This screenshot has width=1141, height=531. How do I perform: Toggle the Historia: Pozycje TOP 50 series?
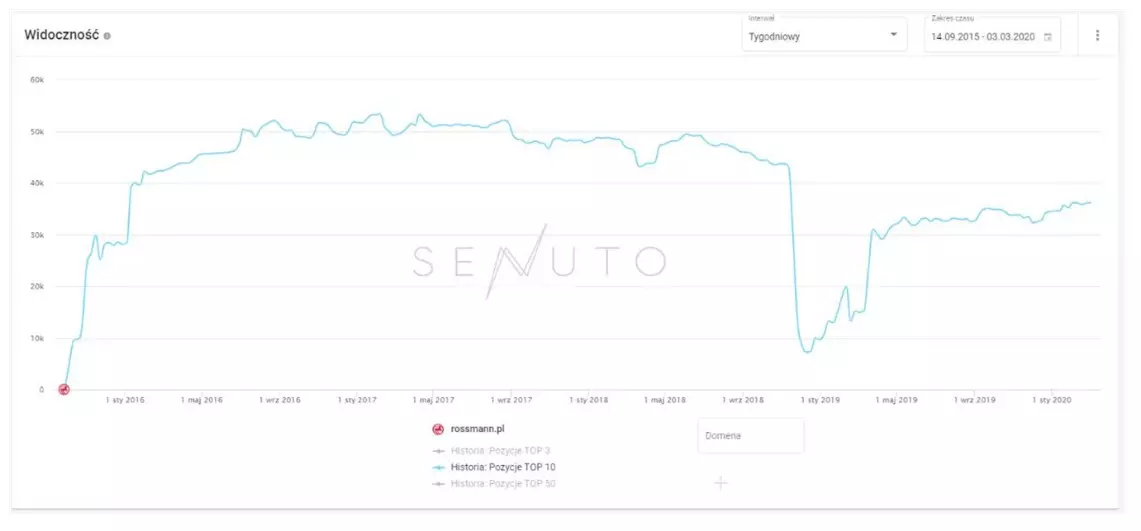504,484
